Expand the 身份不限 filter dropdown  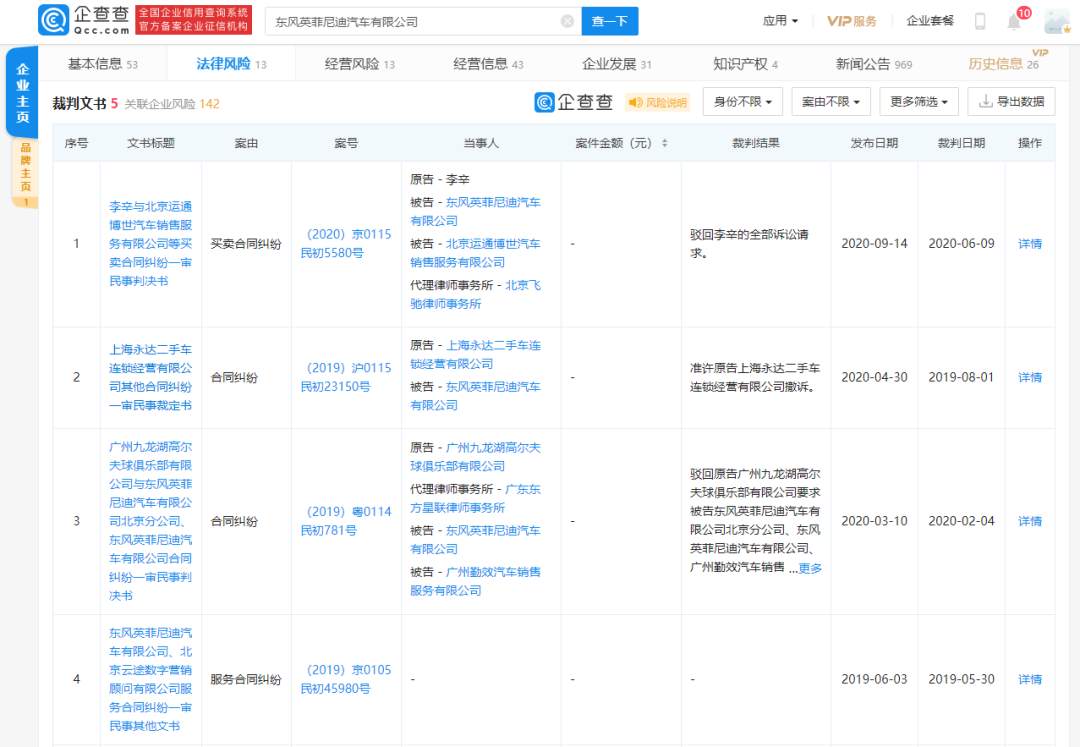742,102
